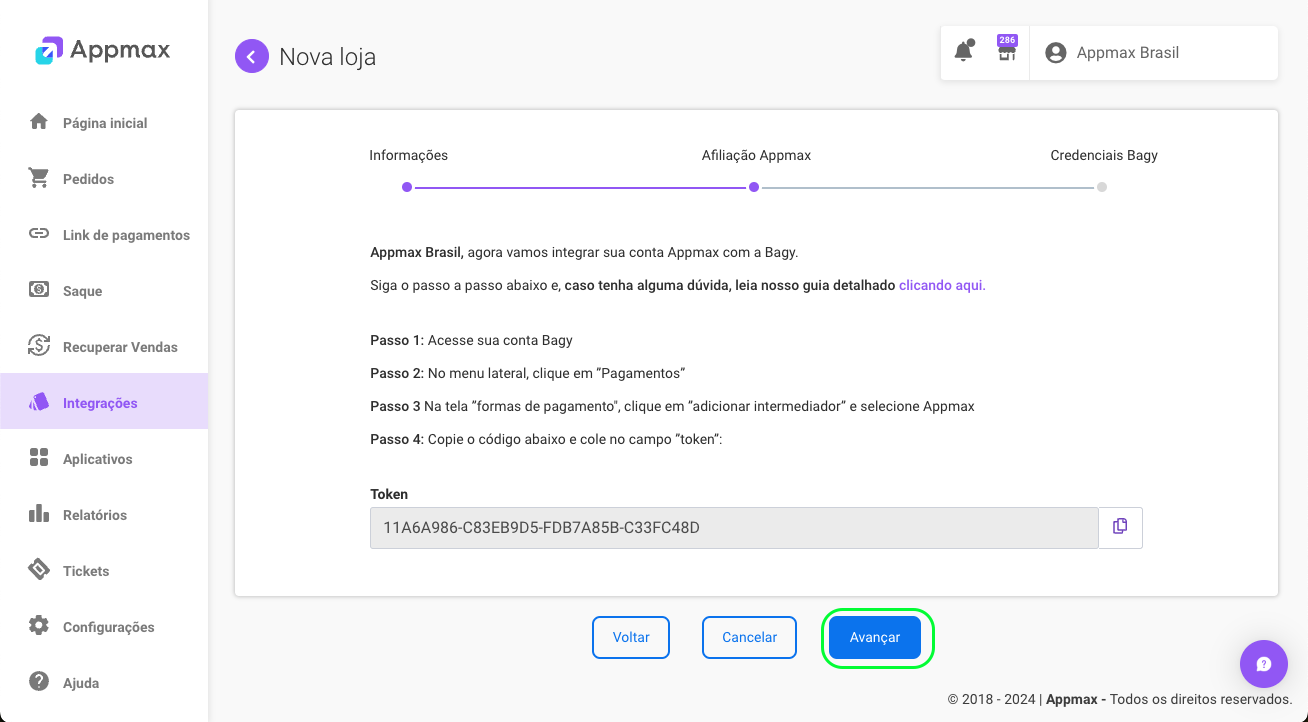Screen dimensions: 1308x722
Task: Select the Link de pagamentos chain icon
Action: click(x=39, y=234)
